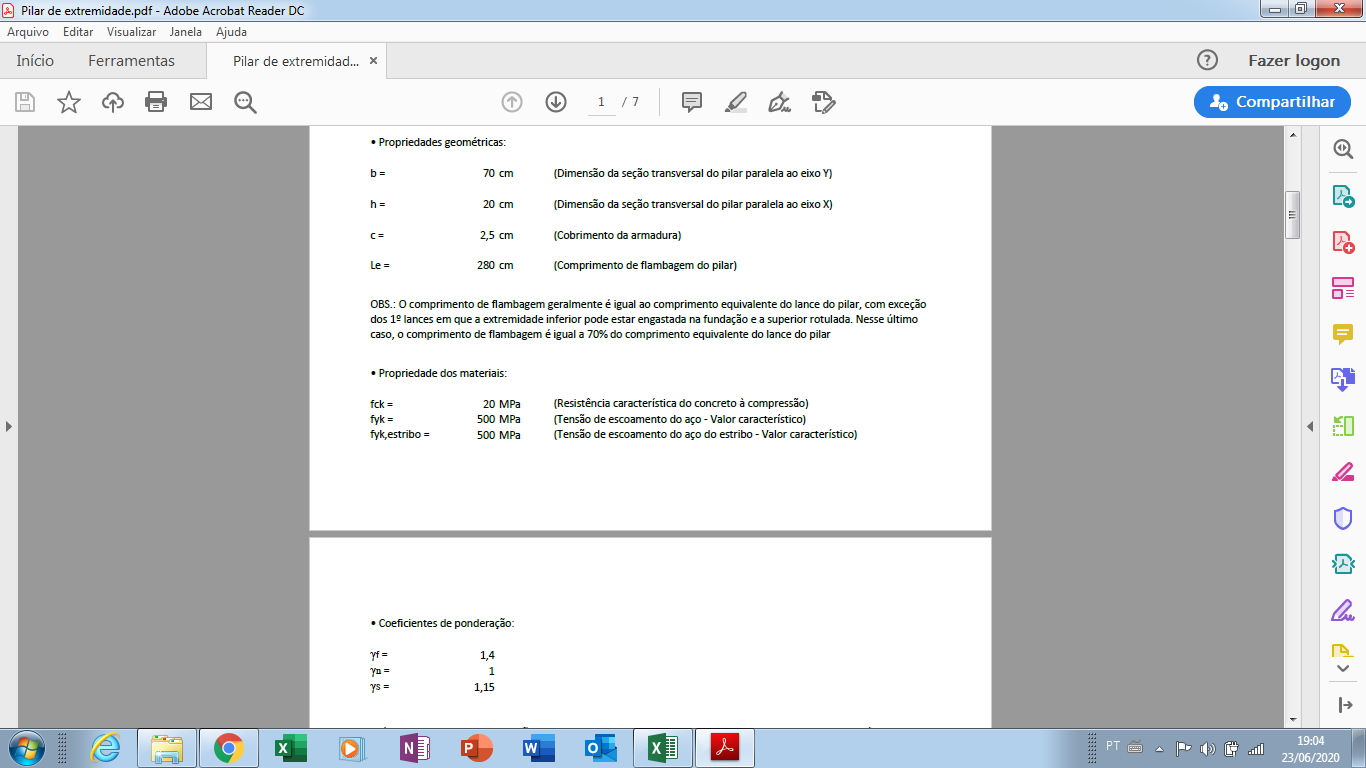Open the blue Combine Files tool in the right pane

[x=1342, y=379]
